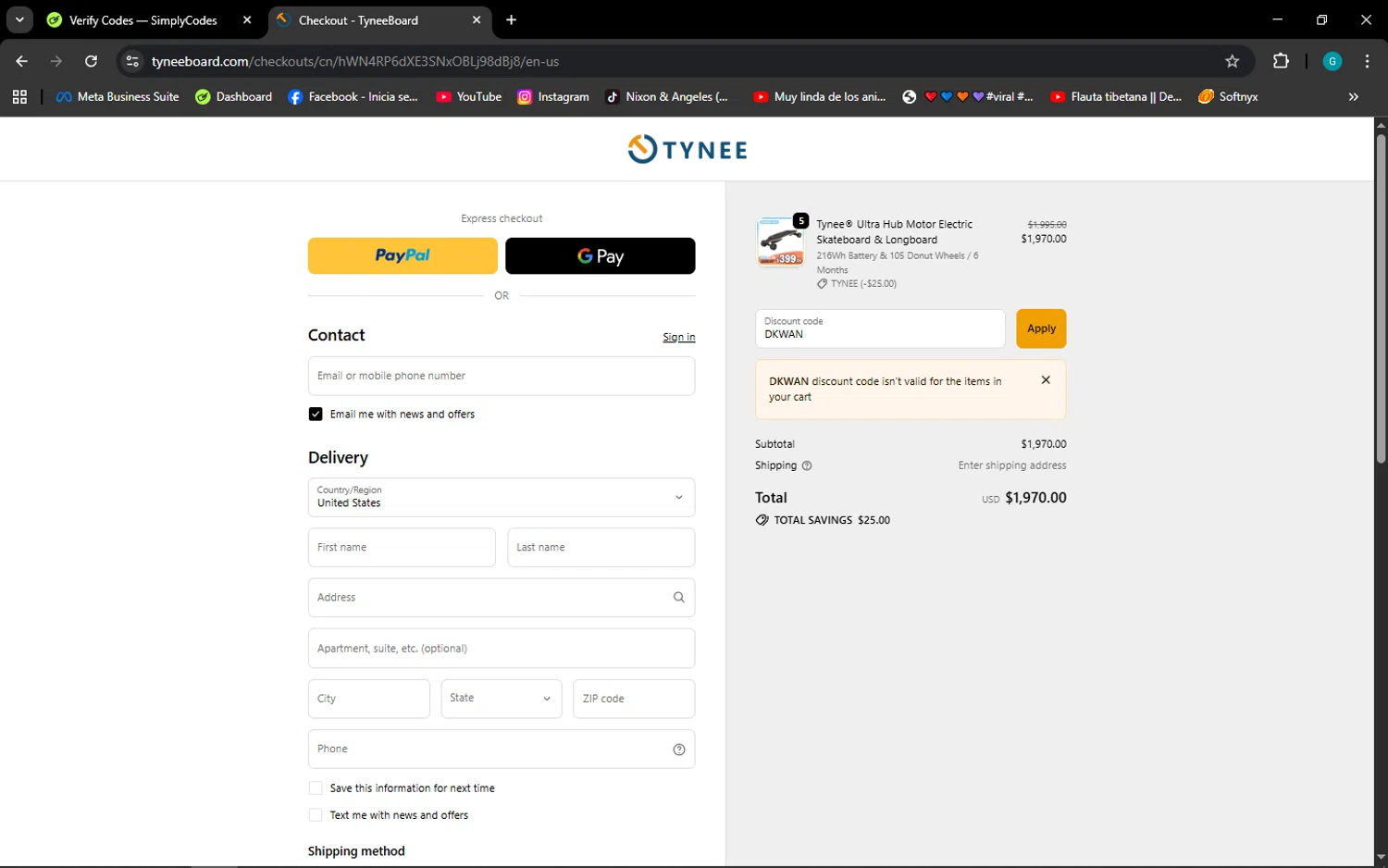Apply the discount code
This screenshot has width=1388, height=868.
(1041, 329)
